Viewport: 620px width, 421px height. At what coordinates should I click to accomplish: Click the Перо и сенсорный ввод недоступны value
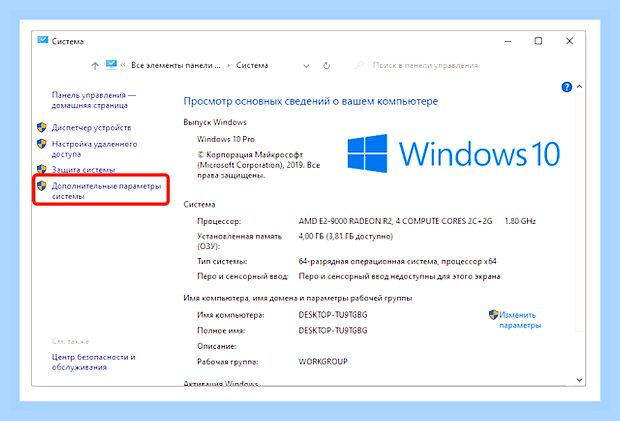pyautogui.click(x=399, y=277)
